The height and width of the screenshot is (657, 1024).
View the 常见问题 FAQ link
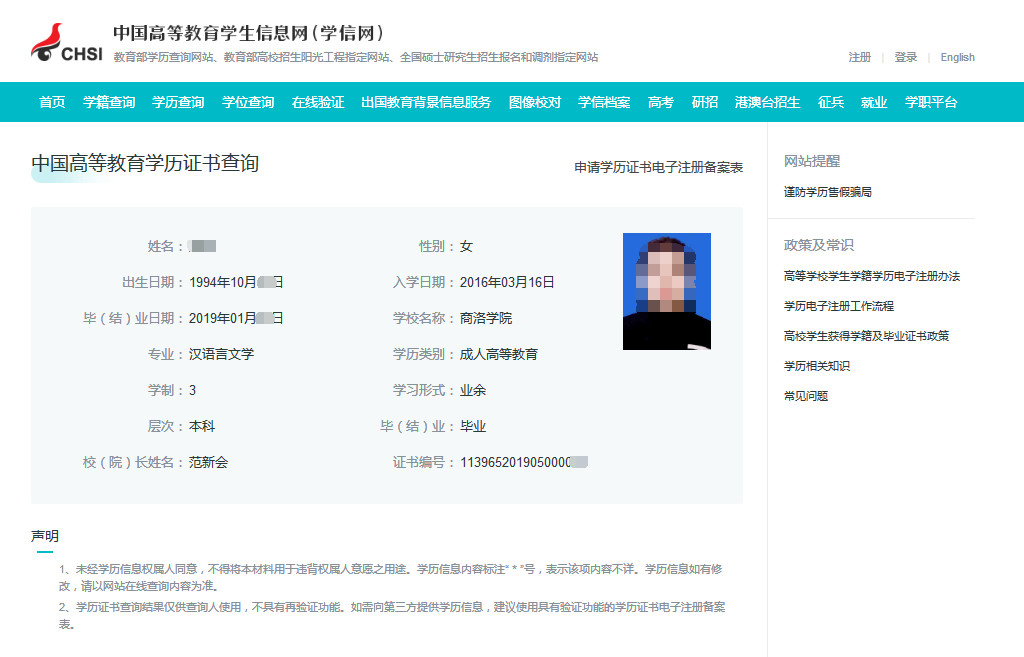coord(806,396)
